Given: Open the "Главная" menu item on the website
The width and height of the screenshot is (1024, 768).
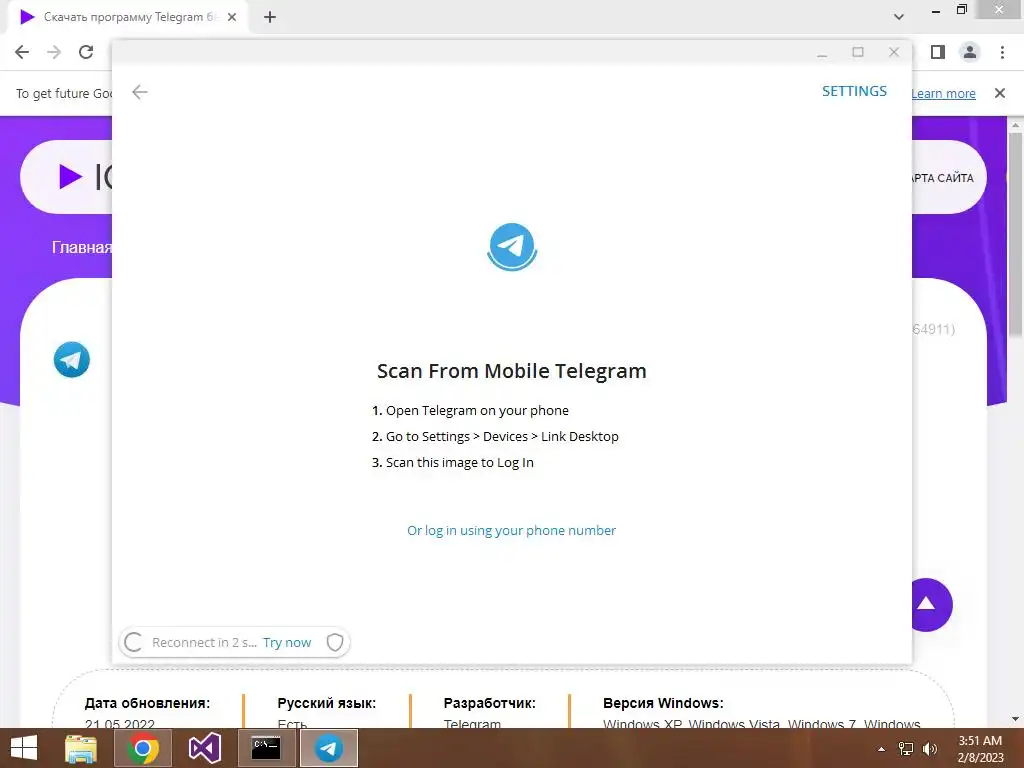Looking at the screenshot, I should (x=81, y=248).
